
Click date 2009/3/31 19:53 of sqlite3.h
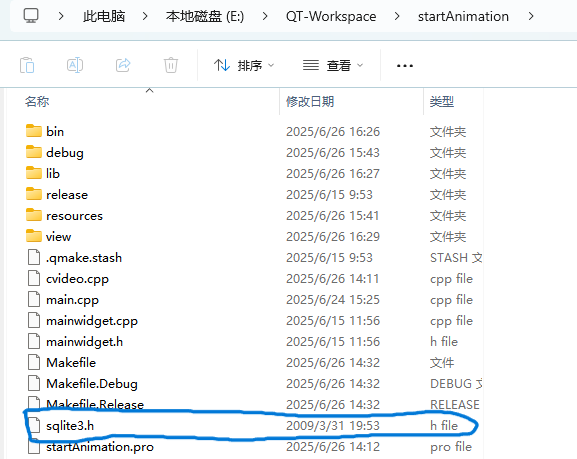click(x=333, y=426)
